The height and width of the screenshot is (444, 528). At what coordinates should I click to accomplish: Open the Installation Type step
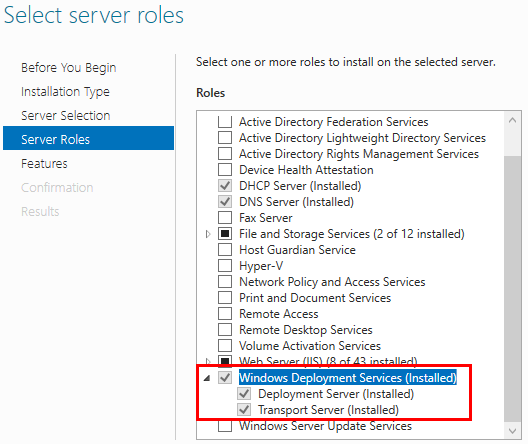pos(65,92)
